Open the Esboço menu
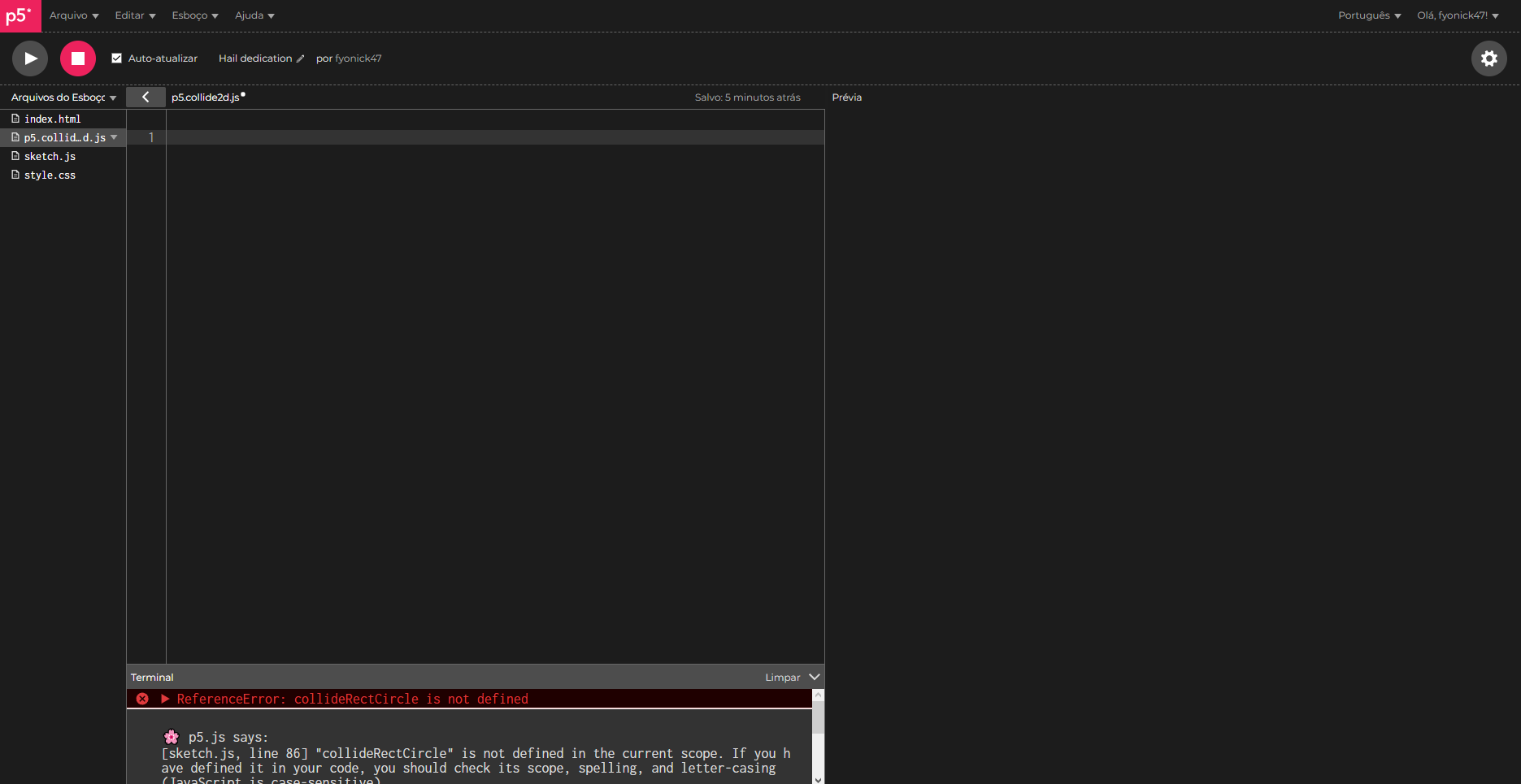This screenshot has width=1521, height=784. click(195, 15)
